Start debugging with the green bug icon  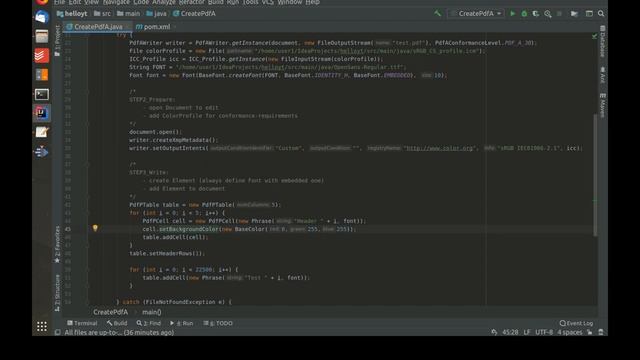tap(524, 13)
